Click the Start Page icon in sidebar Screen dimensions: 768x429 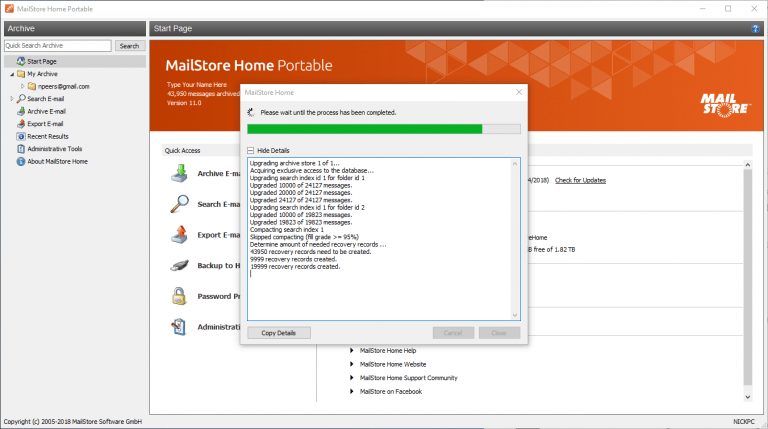(x=21, y=61)
